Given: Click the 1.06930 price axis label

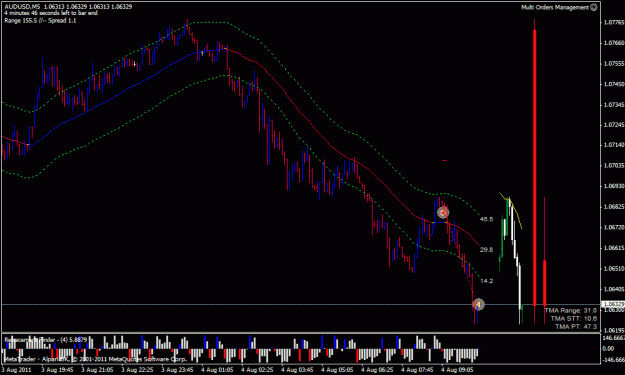Looking at the screenshot, I should click(614, 187).
